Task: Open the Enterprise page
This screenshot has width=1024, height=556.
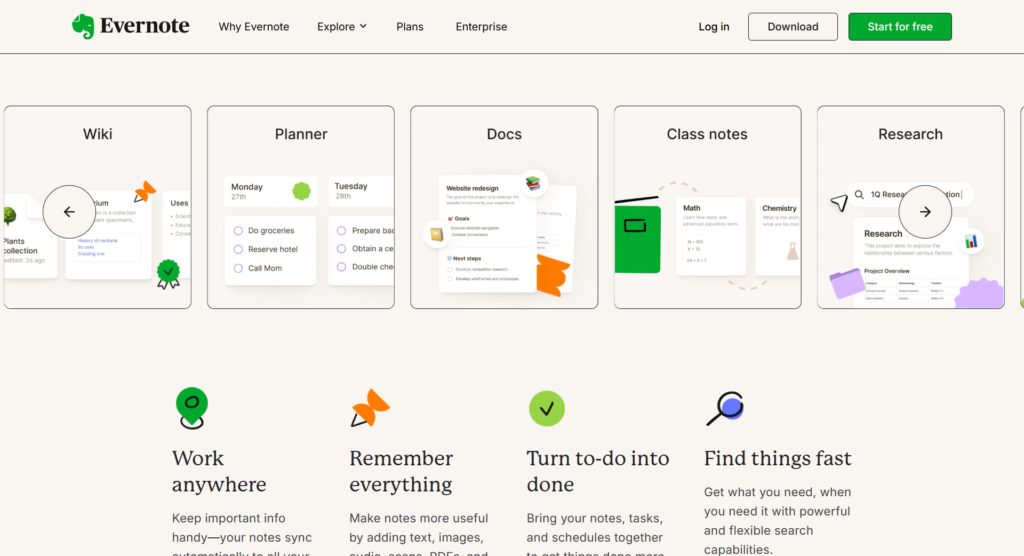Action: [x=481, y=27]
